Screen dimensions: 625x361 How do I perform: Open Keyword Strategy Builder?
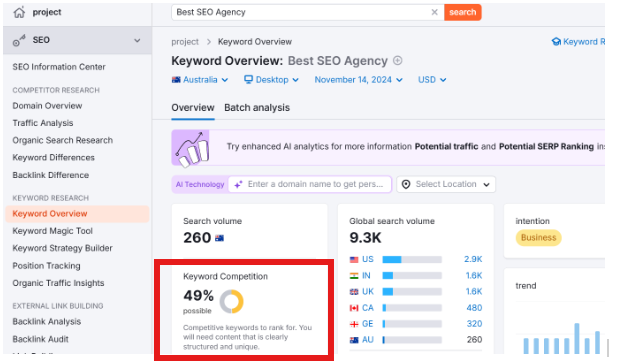point(63,248)
